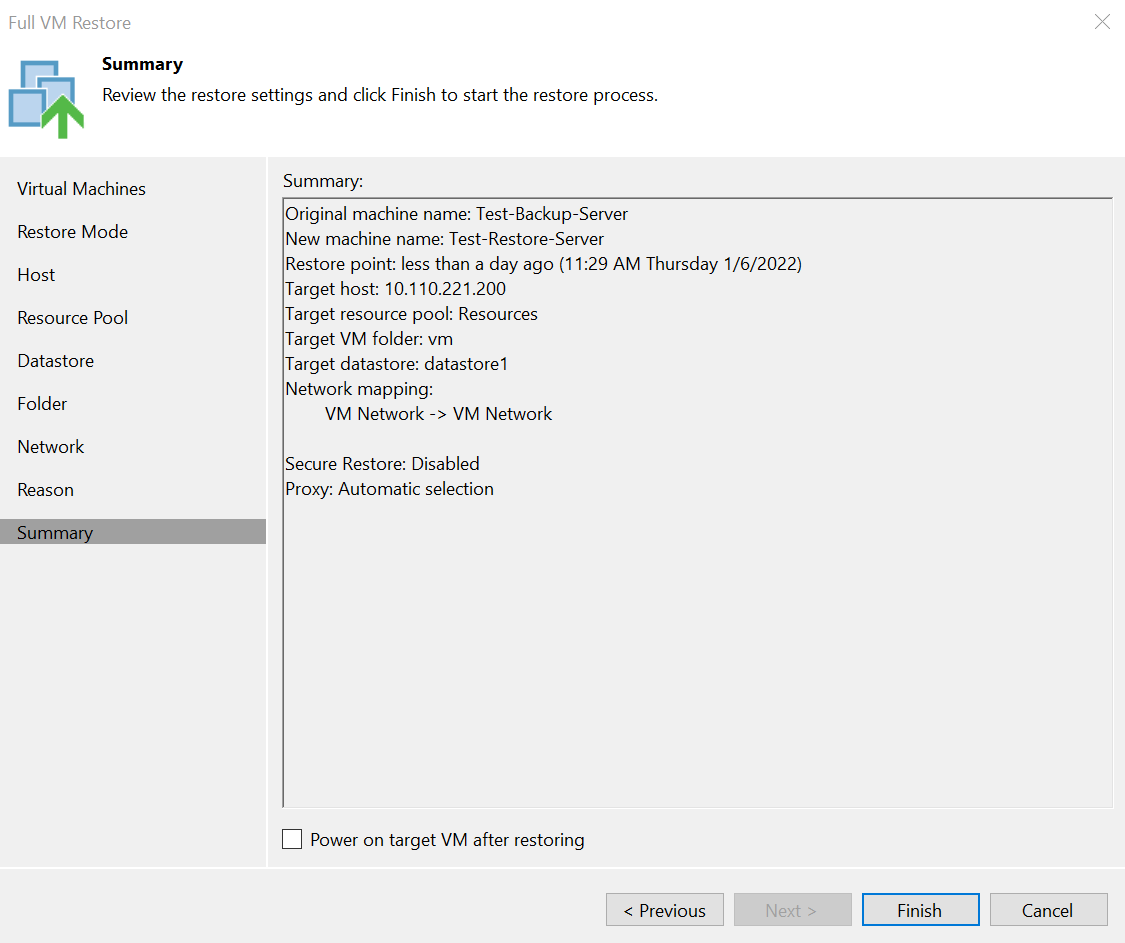
Task: Jump to the Datastore step
Action: (x=55, y=361)
